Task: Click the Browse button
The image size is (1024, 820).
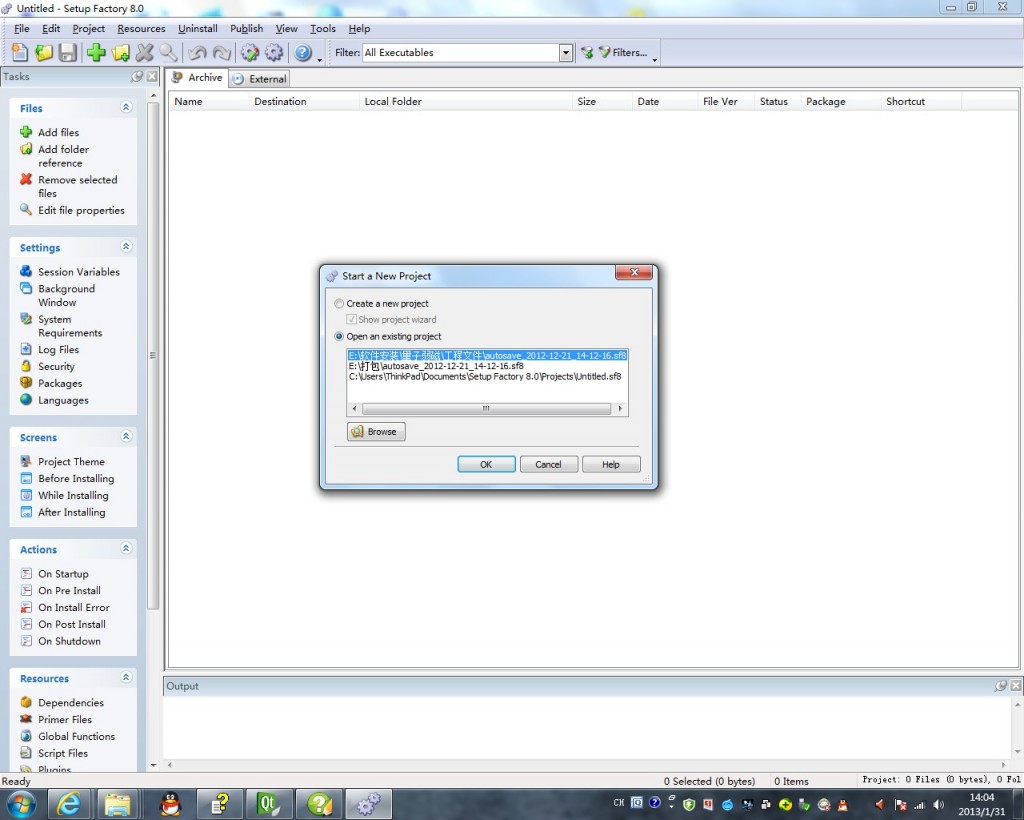Action: point(376,432)
